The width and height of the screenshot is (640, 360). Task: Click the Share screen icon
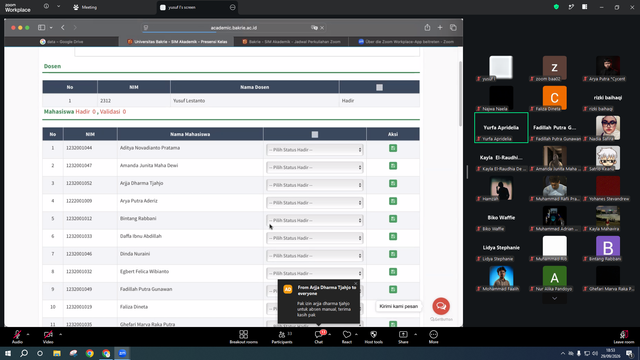(403, 335)
